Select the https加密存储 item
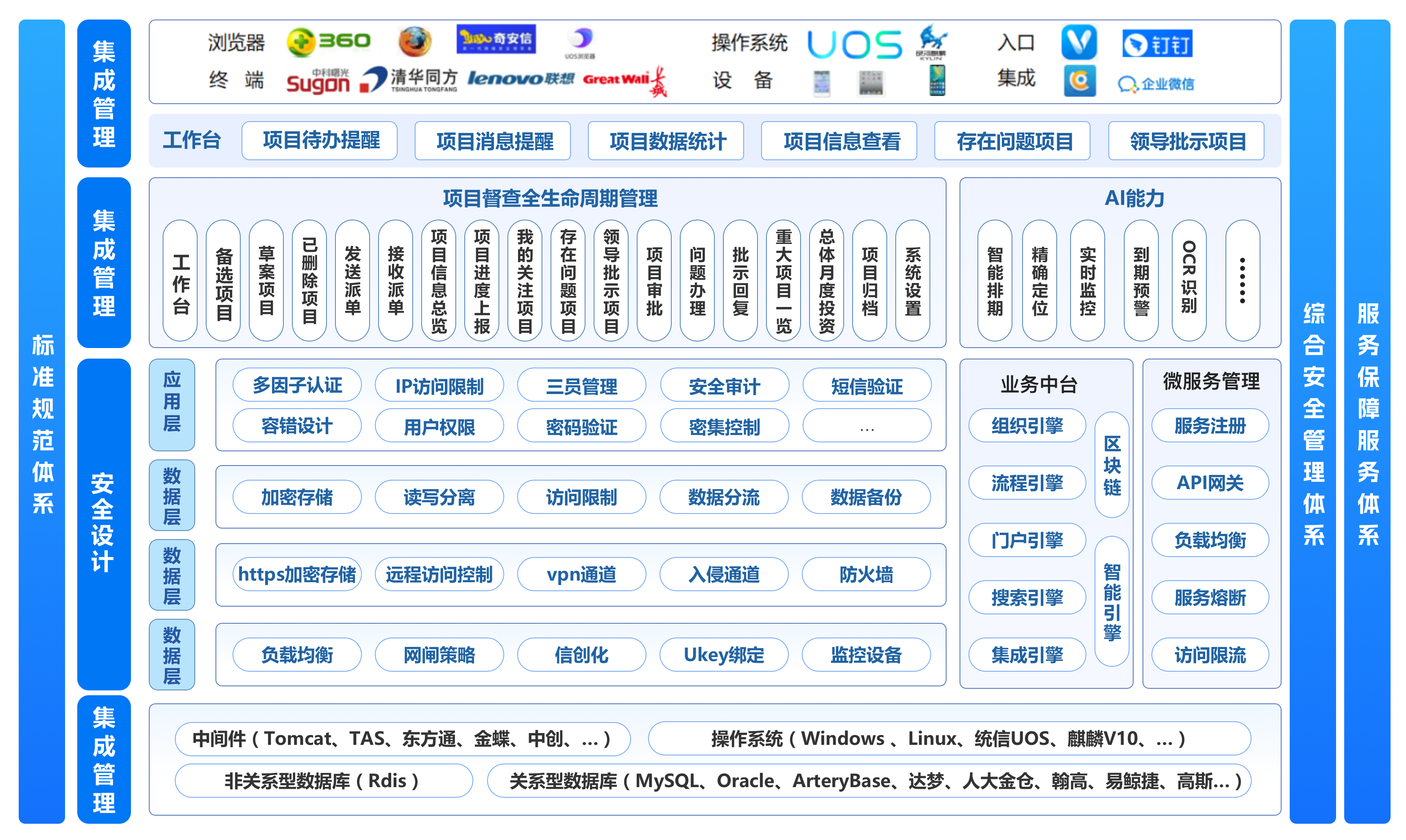The width and height of the screenshot is (1406, 840). point(297,575)
